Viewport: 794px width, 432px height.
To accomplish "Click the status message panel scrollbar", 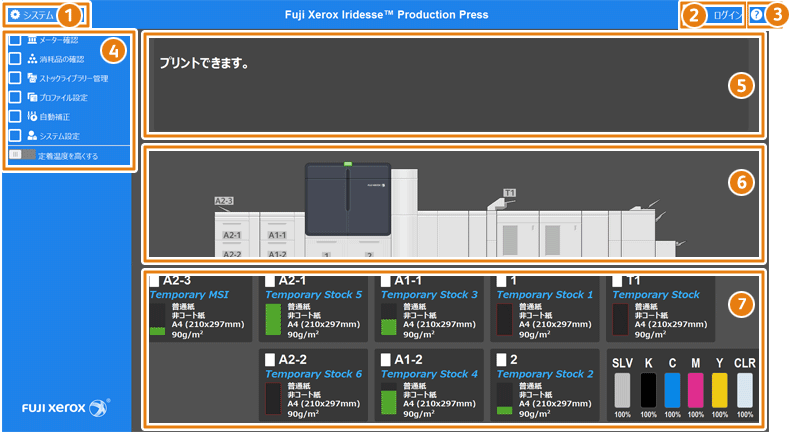I will click(753, 85).
